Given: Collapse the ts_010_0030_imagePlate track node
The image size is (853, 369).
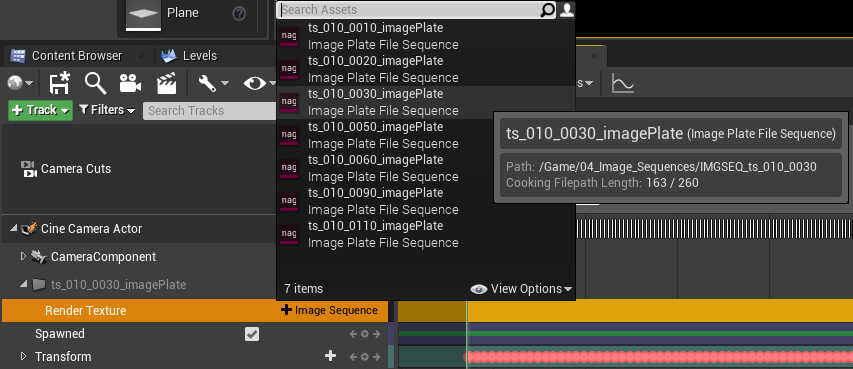Looking at the screenshot, I should click(23, 284).
